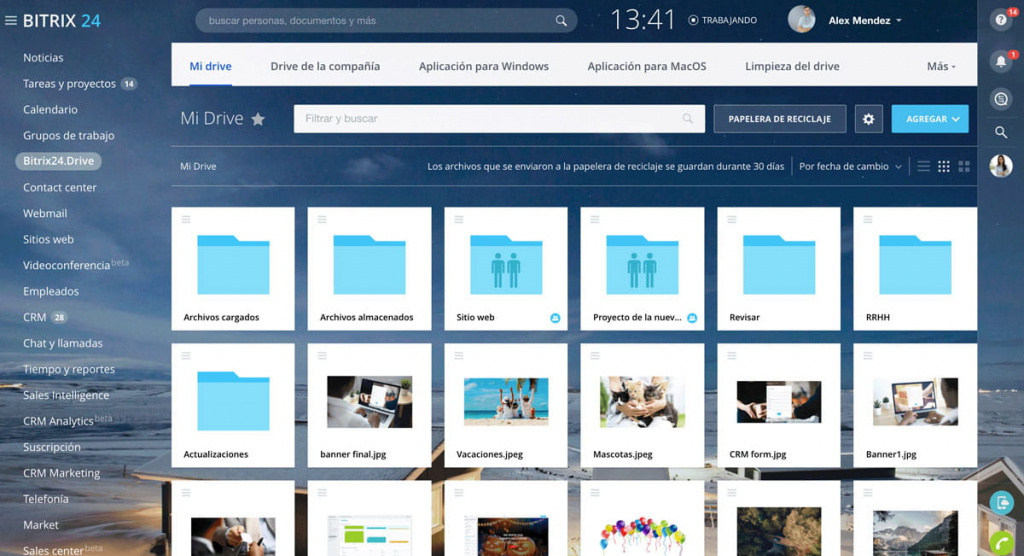Viewport: 1024px width, 556px height.
Task: Click the 'Filtrar y buscar' search field
Action: [490, 119]
